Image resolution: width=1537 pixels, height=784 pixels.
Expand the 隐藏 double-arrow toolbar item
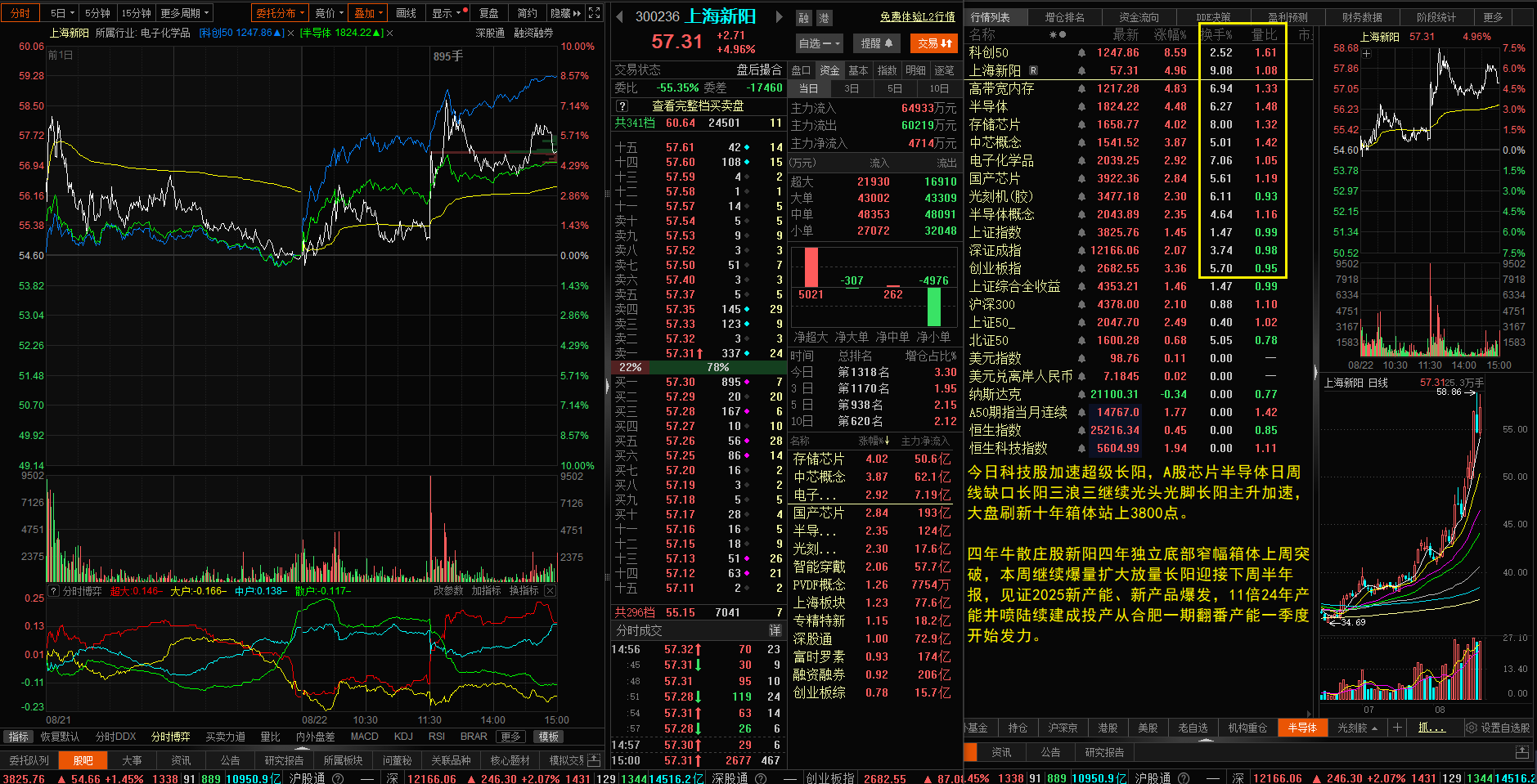click(x=566, y=13)
